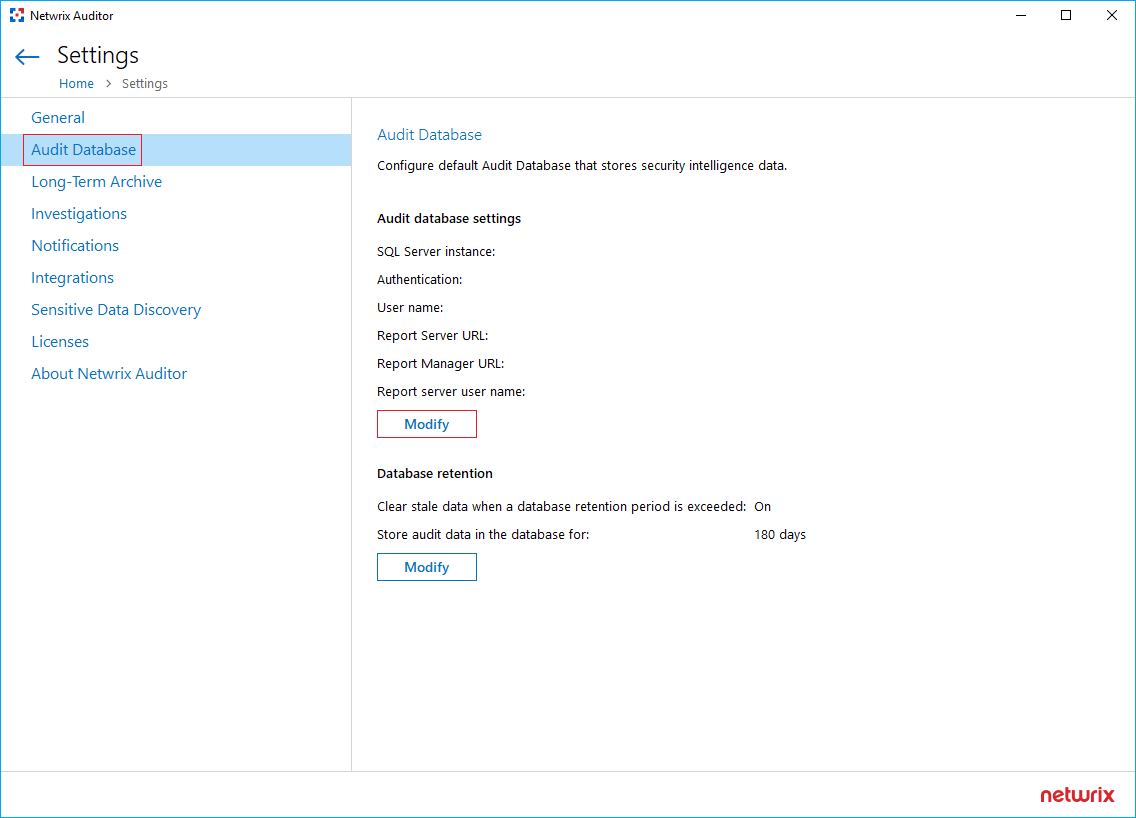Open the Licenses section
Viewport: 1136px width, 818px height.
[x=60, y=341]
